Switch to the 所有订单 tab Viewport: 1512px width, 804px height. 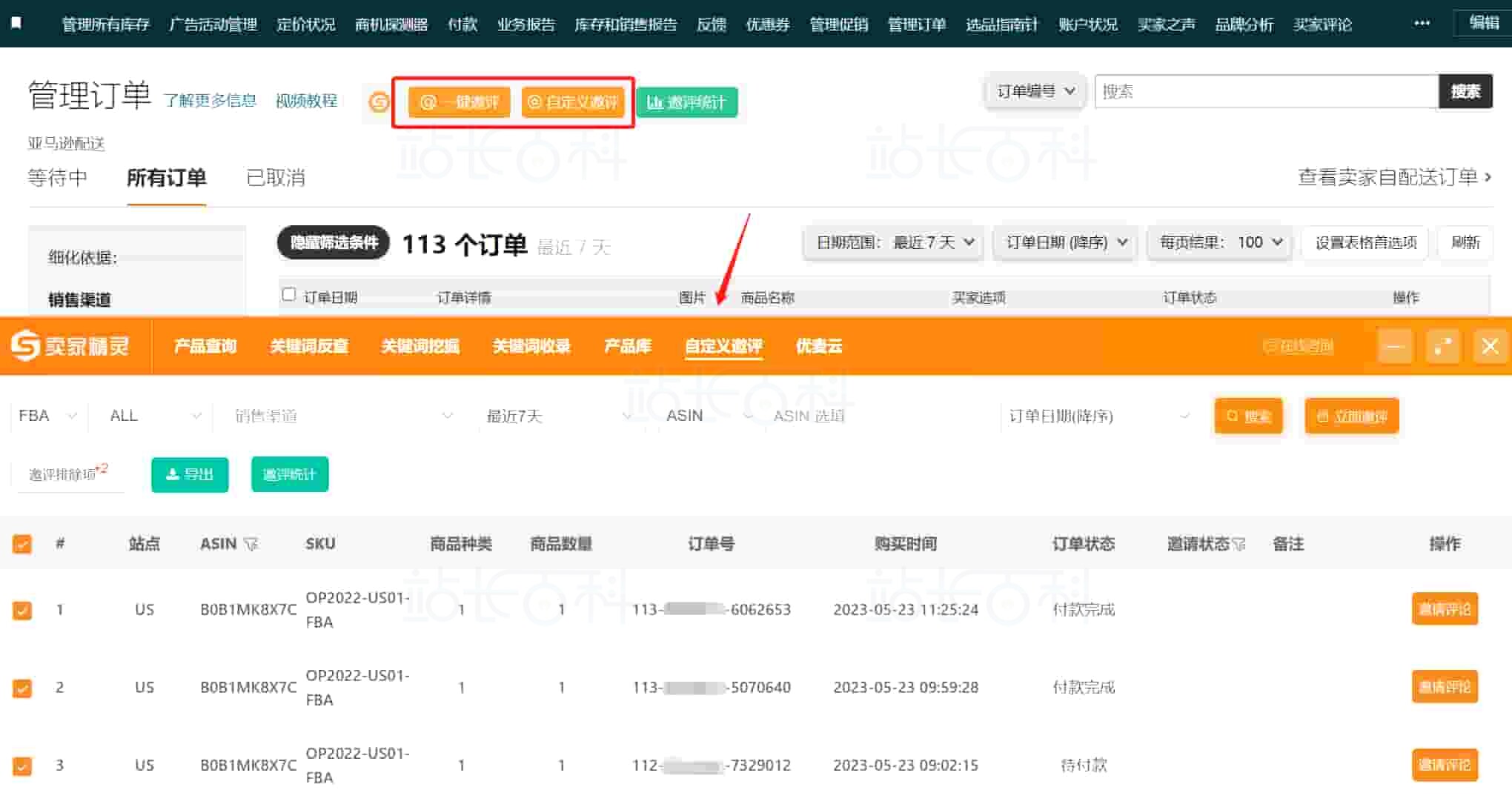pos(167,178)
